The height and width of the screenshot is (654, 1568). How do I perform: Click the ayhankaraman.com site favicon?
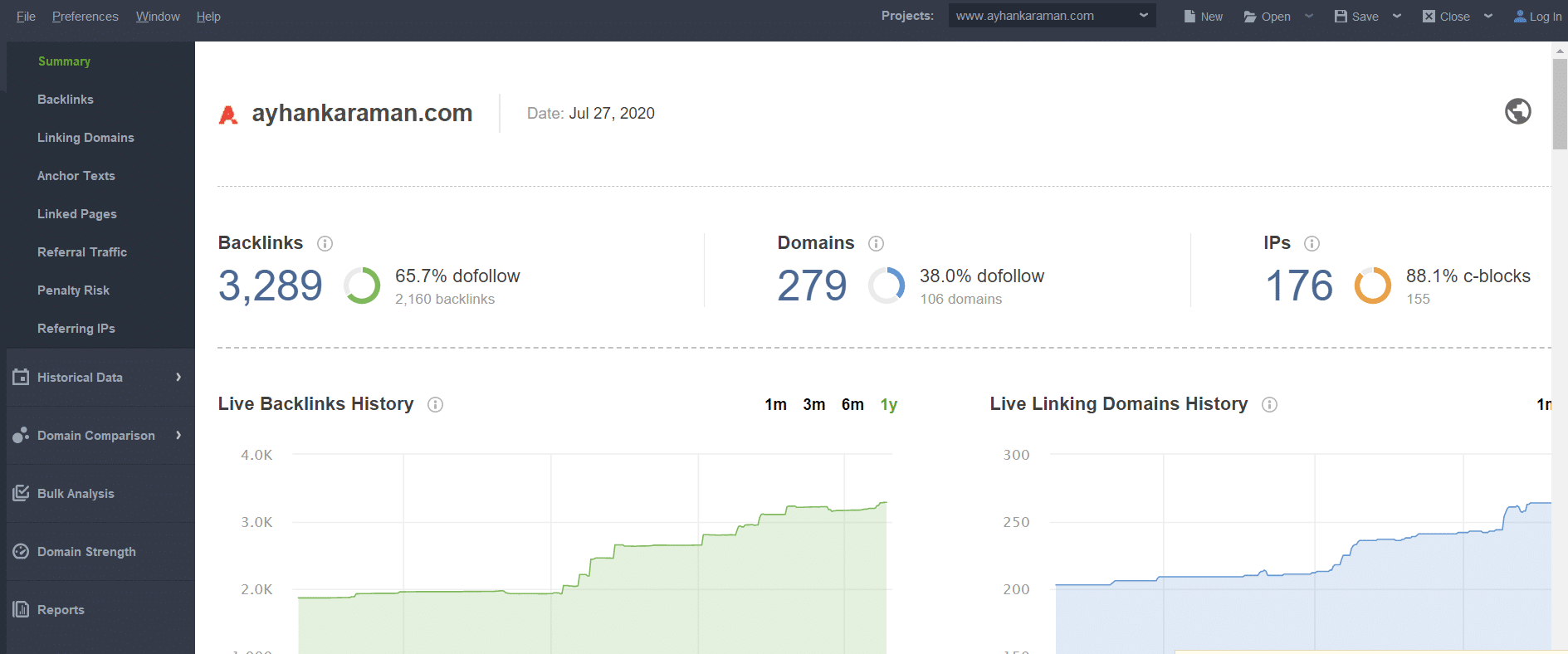tap(228, 115)
